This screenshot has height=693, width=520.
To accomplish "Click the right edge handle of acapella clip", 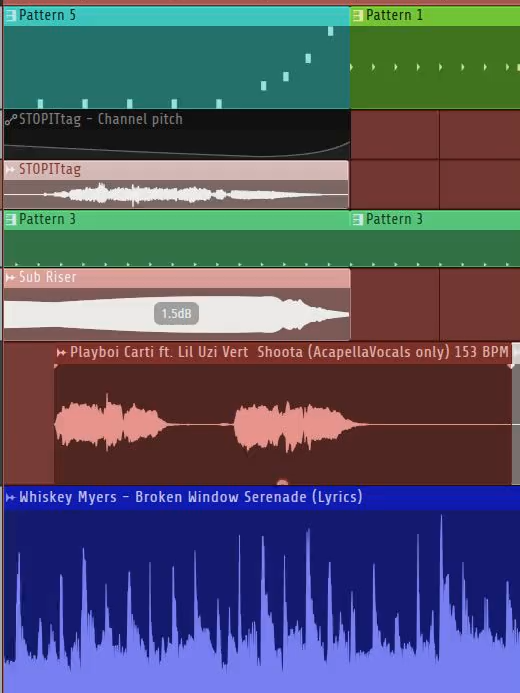I will (516, 413).
